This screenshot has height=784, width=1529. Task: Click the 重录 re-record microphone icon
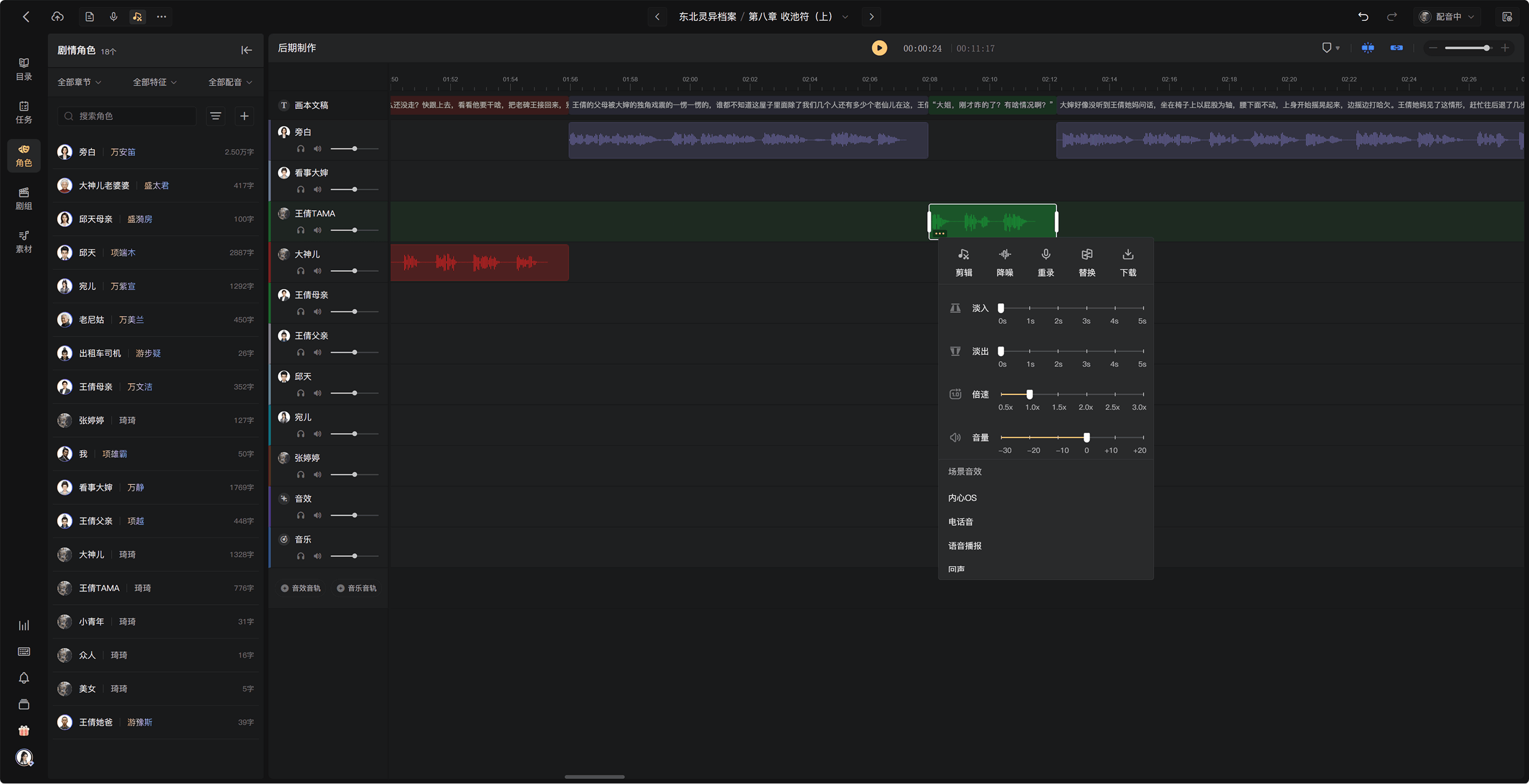click(x=1045, y=255)
